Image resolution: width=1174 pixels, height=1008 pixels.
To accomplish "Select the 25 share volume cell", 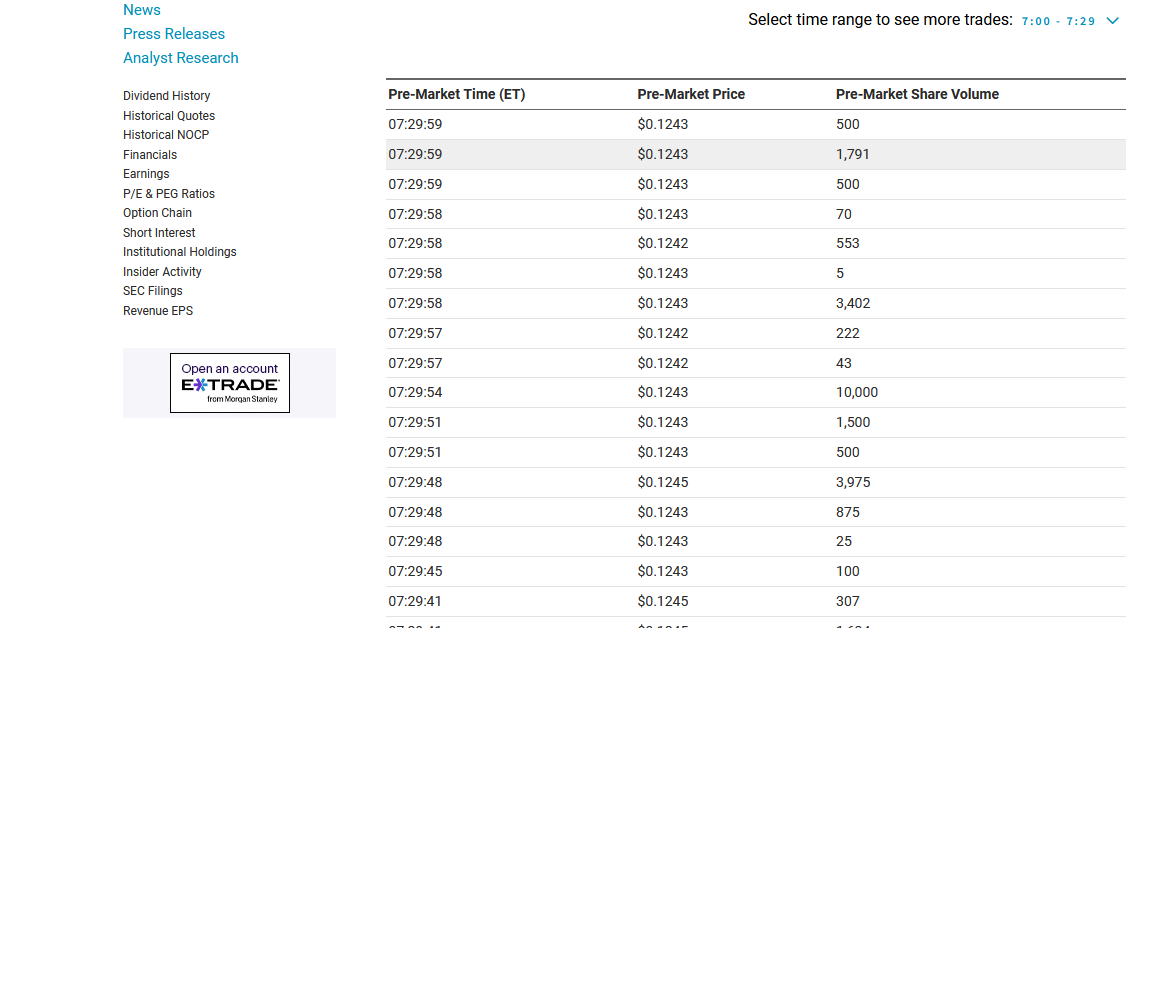I will (844, 541).
